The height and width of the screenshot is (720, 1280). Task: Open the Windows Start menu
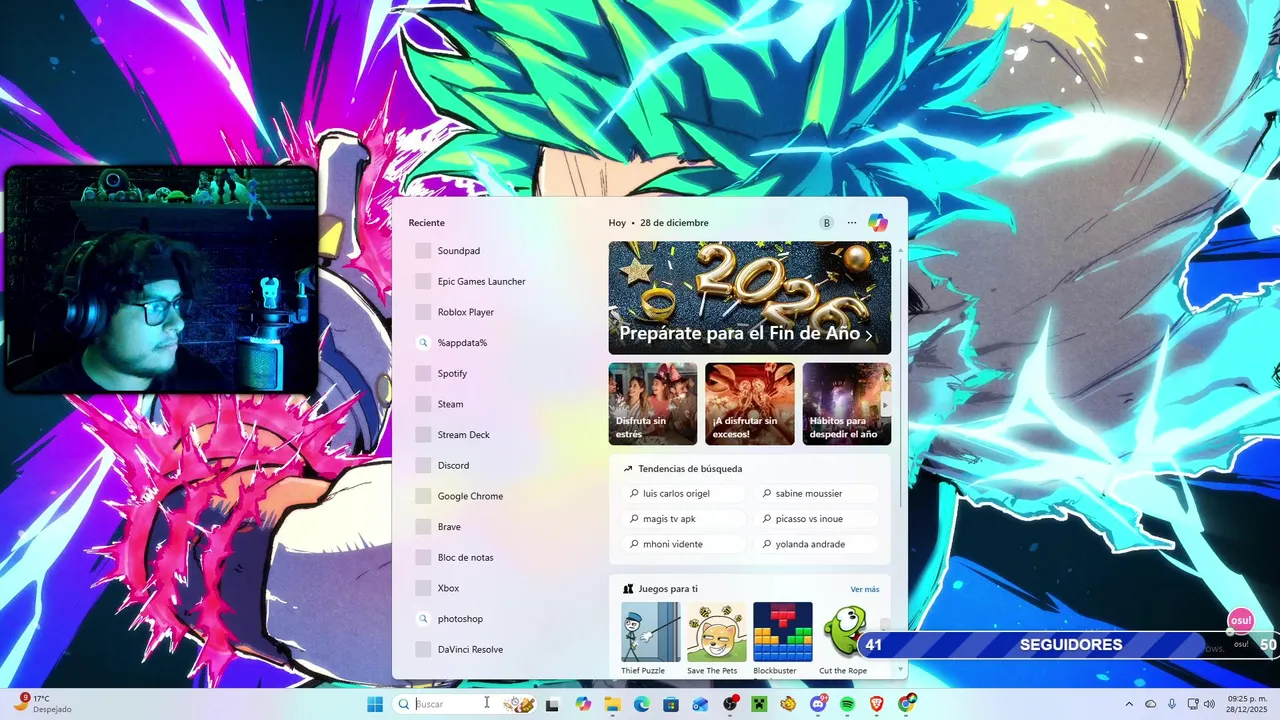(375, 704)
